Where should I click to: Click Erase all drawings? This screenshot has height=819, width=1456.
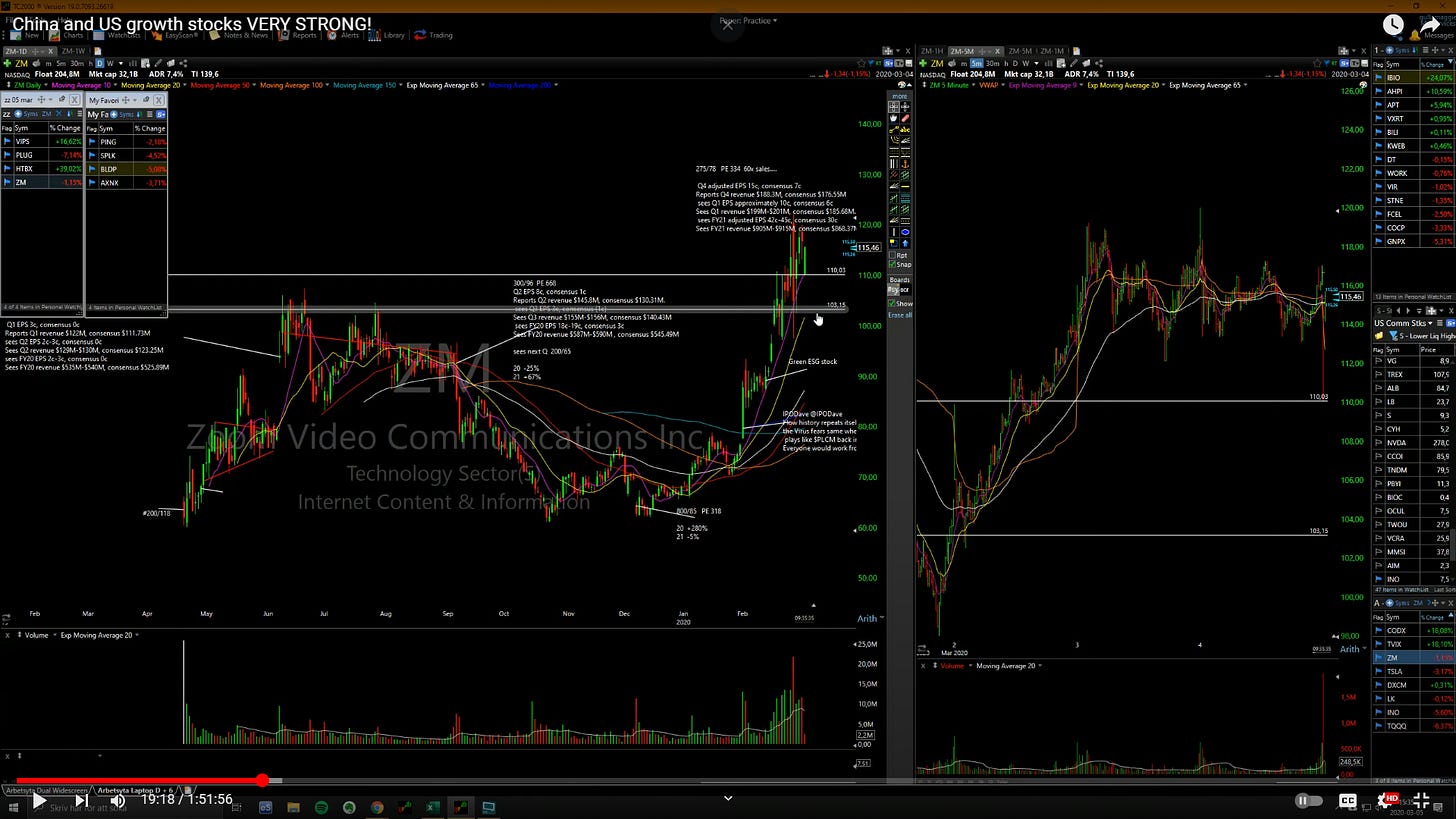pos(900,315)
